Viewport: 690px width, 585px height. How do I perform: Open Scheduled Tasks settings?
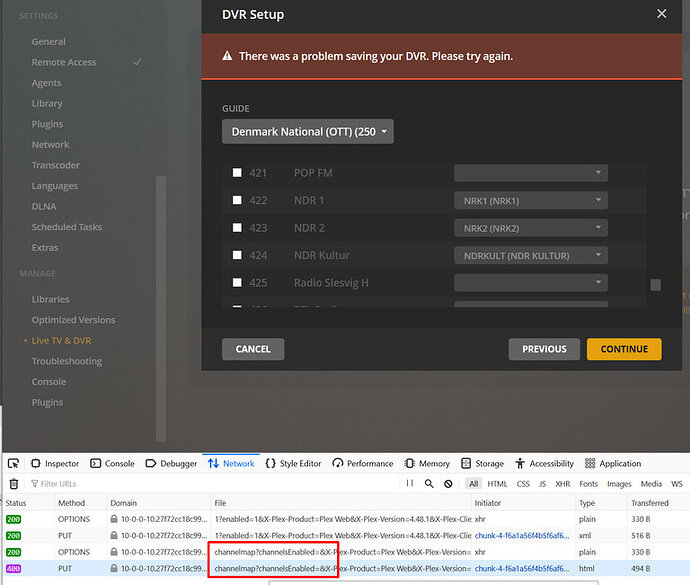66,227
